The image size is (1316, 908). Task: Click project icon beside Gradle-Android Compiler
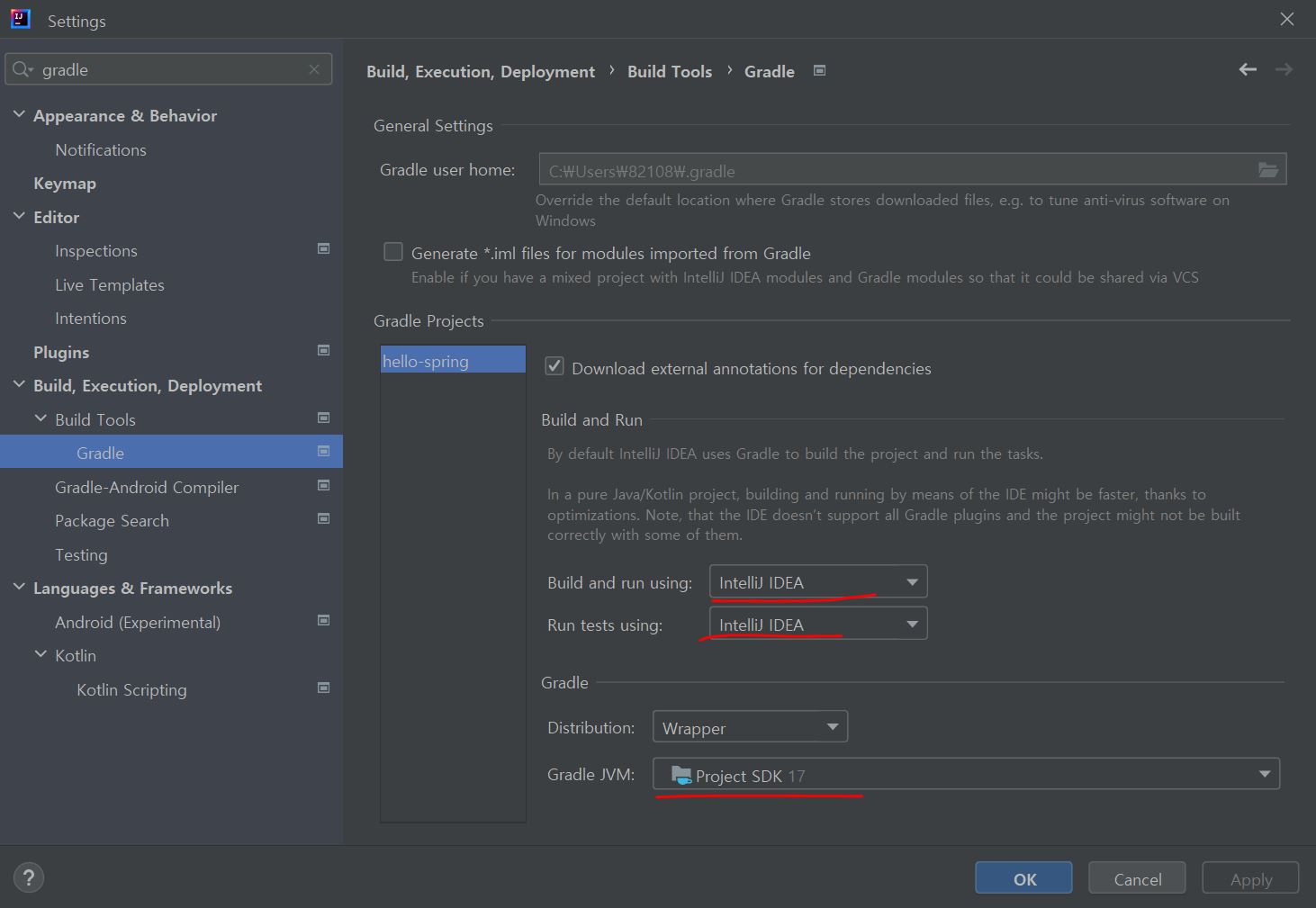pyautogui.click(x=324, y=485)
